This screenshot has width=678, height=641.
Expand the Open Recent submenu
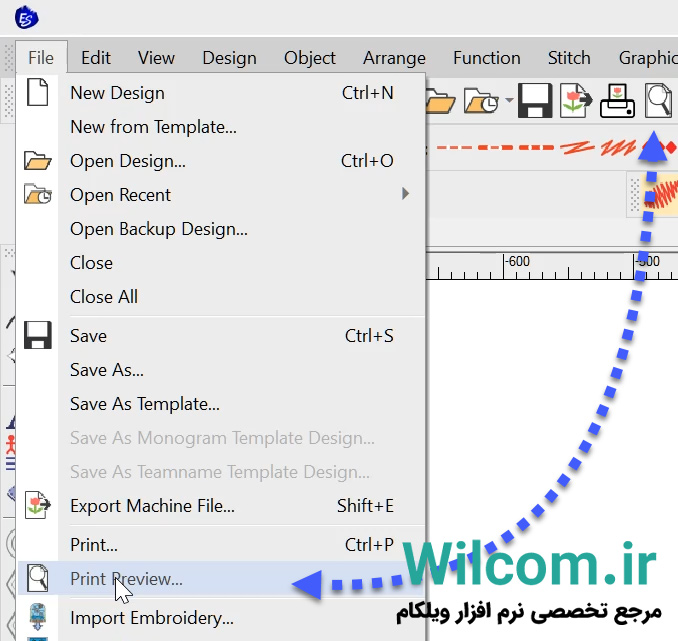pyautogui.click(x=221, y=195)
